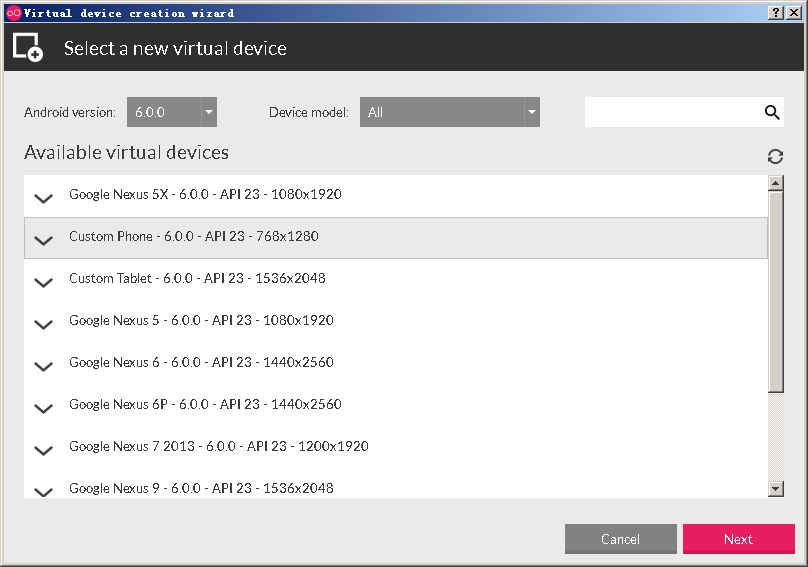Select Custom Tablet 1536x2048 device
This screenshot has width=808, height=567.
click(x=396, y=280)
